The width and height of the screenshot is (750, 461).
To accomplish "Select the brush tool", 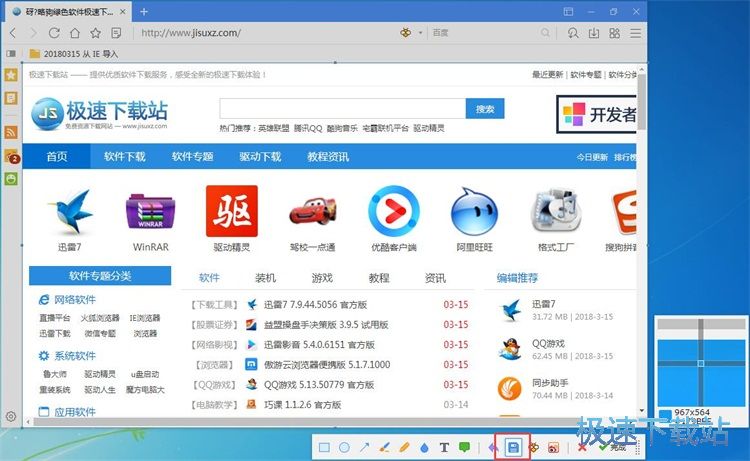I will (x=384, y=448).
